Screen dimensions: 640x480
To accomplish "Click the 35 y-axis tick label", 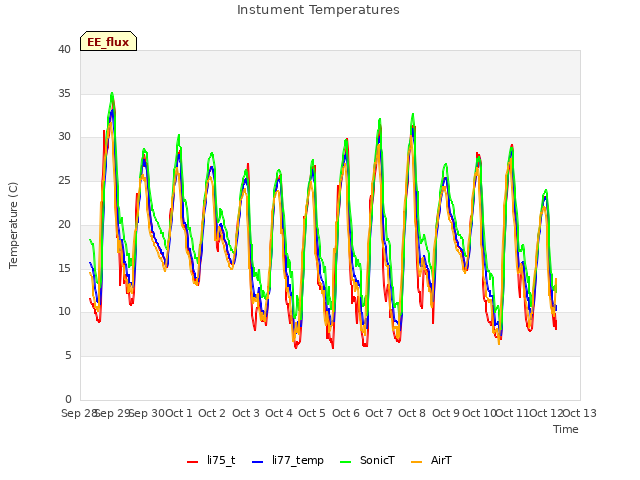I will point(64,93).
